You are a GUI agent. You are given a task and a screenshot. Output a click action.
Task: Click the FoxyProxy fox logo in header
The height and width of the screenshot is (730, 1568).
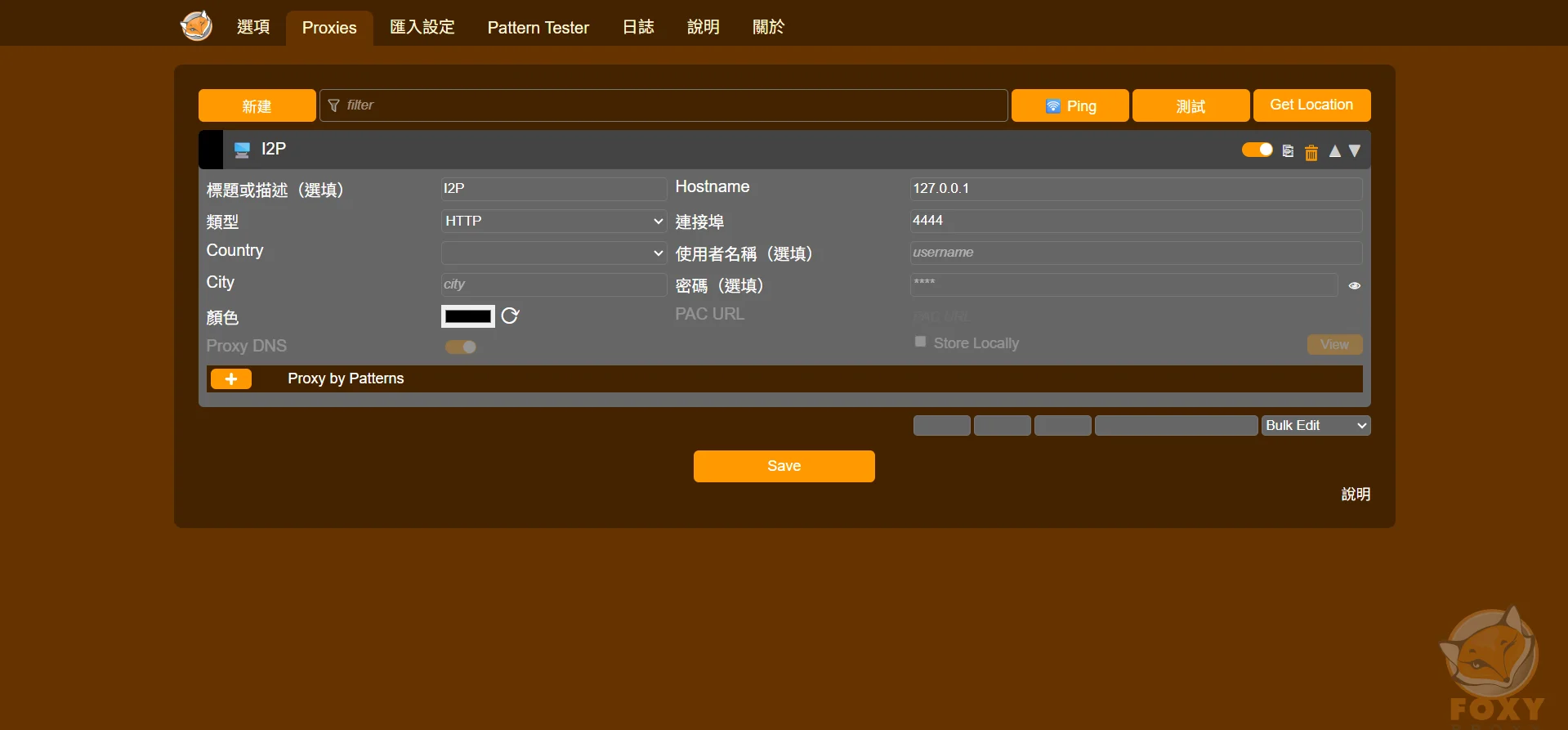click(196, 25)
